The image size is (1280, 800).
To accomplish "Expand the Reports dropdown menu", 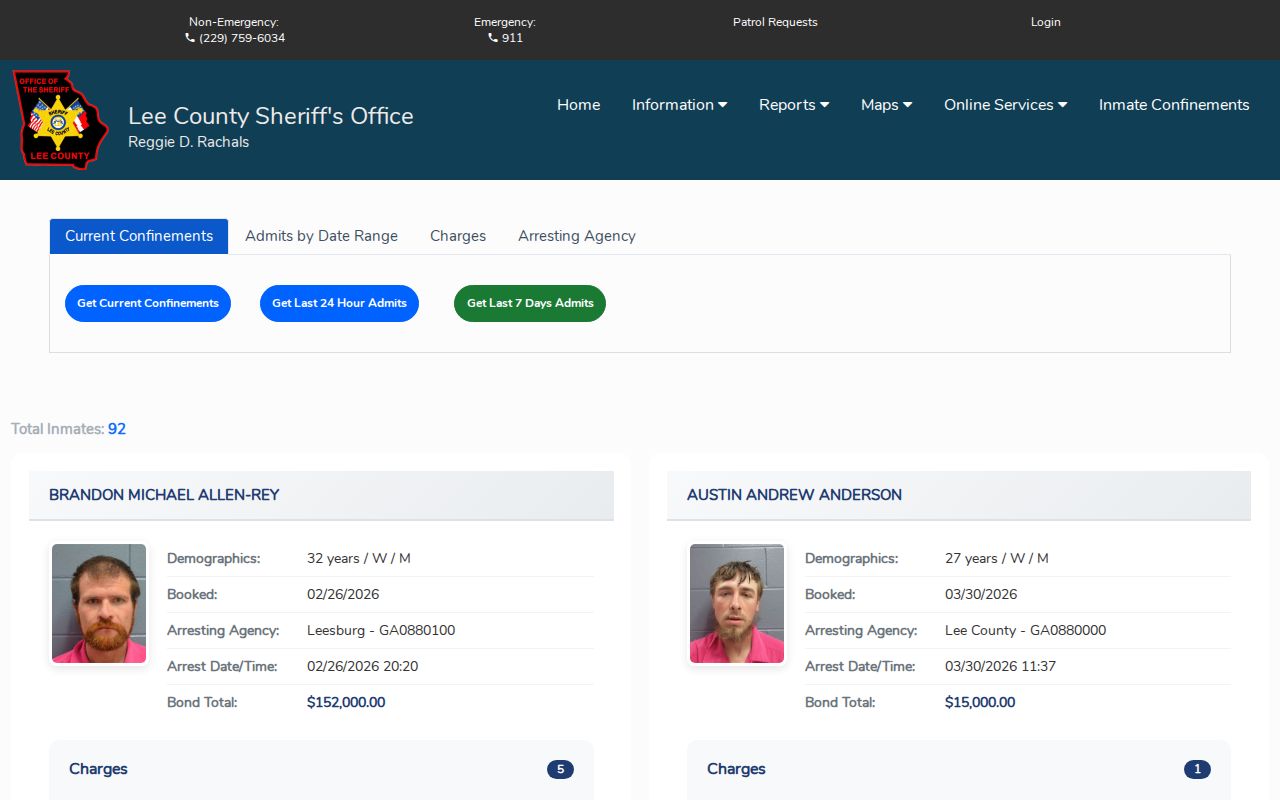I will (794, 105).
